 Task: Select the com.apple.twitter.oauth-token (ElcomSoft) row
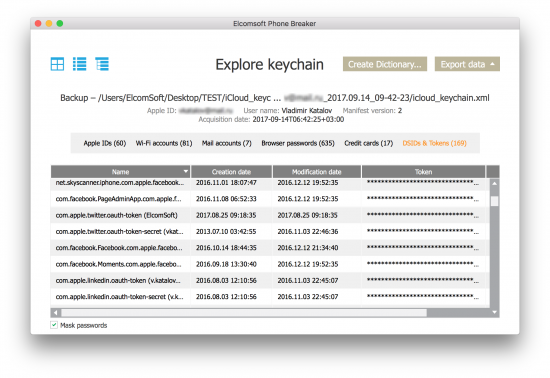click(x=270, y=215)
